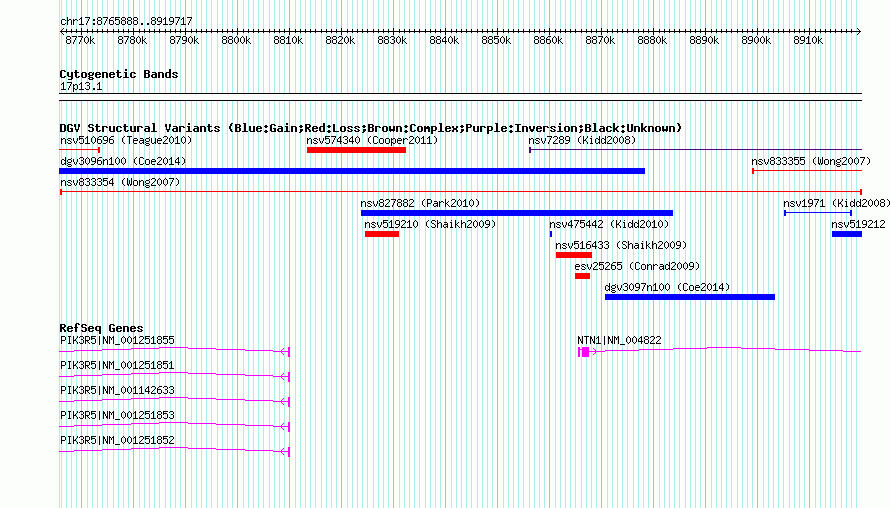Click the Cytogenetic Bands track title

[x=119, y=74]
